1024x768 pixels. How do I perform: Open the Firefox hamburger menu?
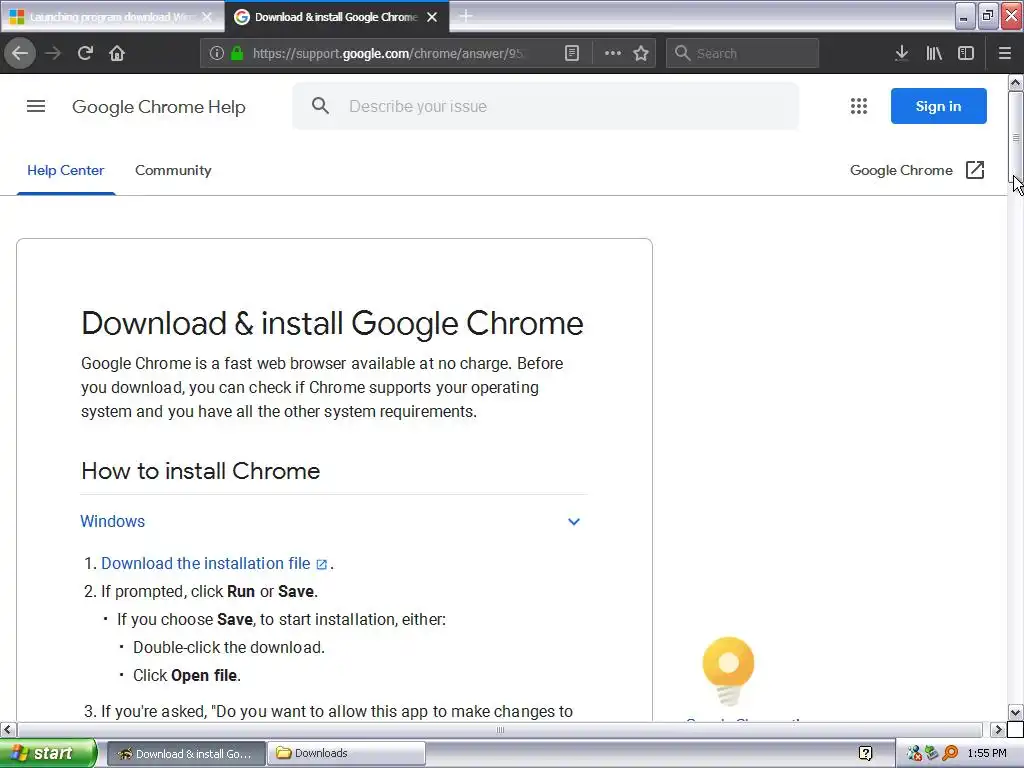coord(1004,53)
